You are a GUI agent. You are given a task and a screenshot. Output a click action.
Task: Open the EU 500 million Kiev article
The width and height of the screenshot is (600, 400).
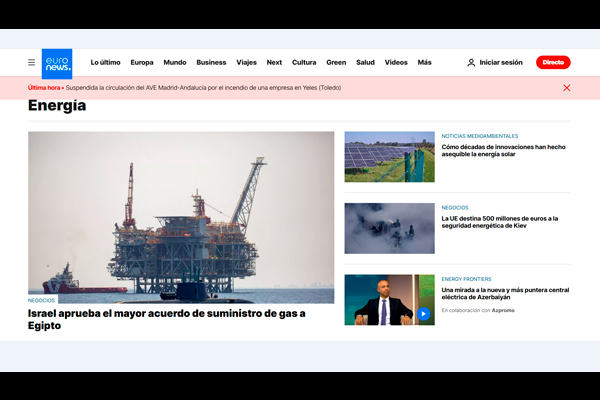coord(499,223)
